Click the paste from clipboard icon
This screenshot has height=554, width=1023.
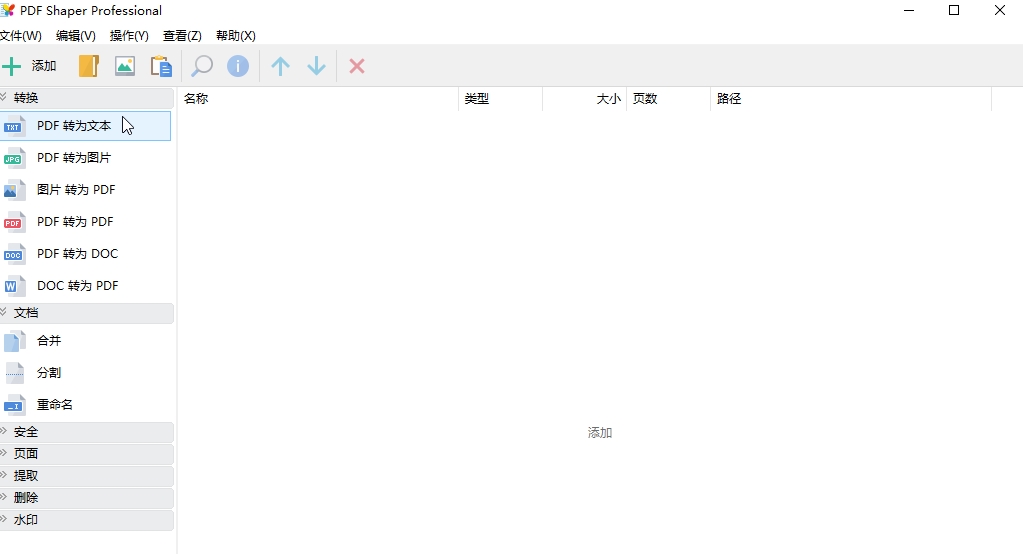coord(161,66)
